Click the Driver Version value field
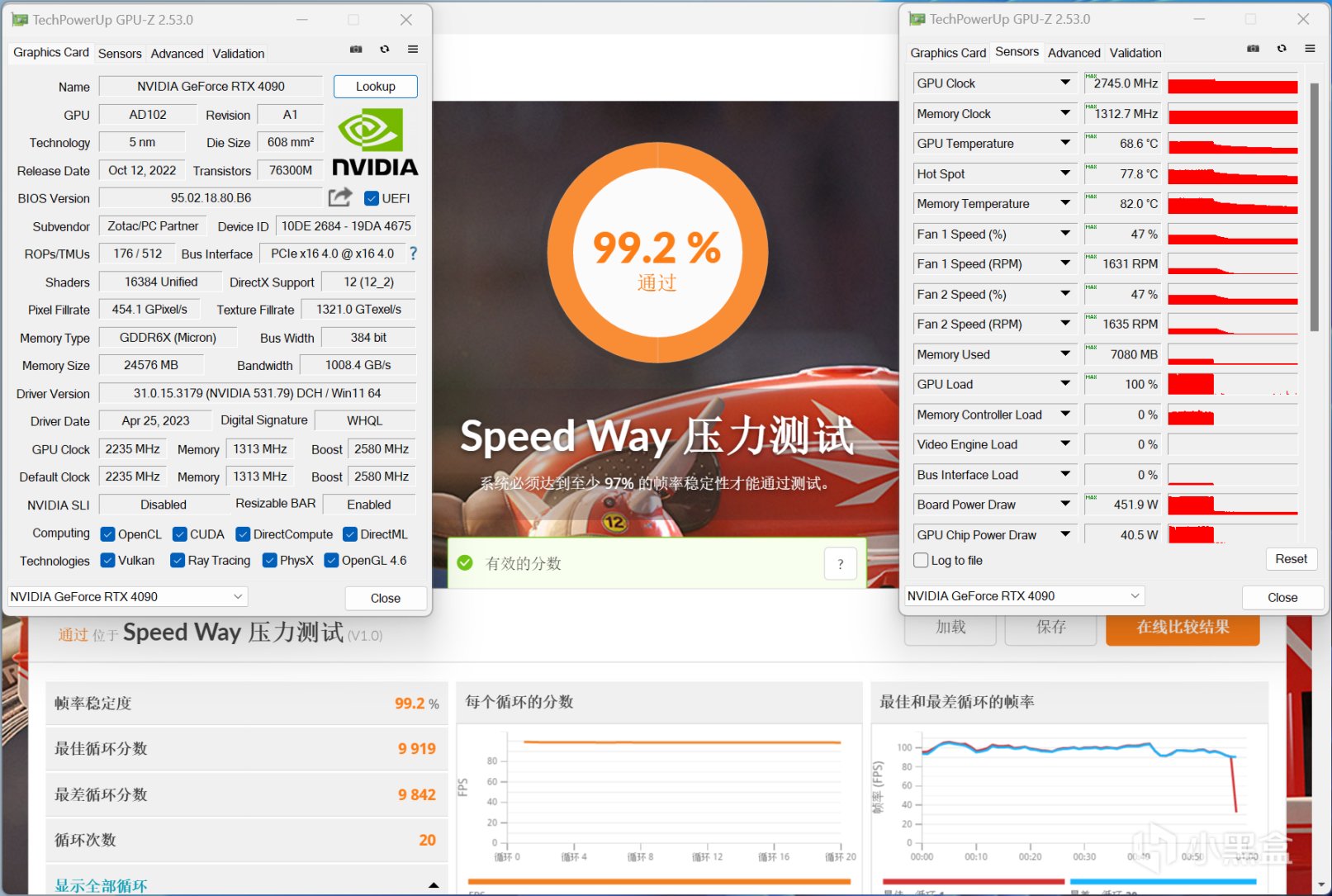Image resolution: width=1332 pixels, height=896 pixels. (258, 394)
